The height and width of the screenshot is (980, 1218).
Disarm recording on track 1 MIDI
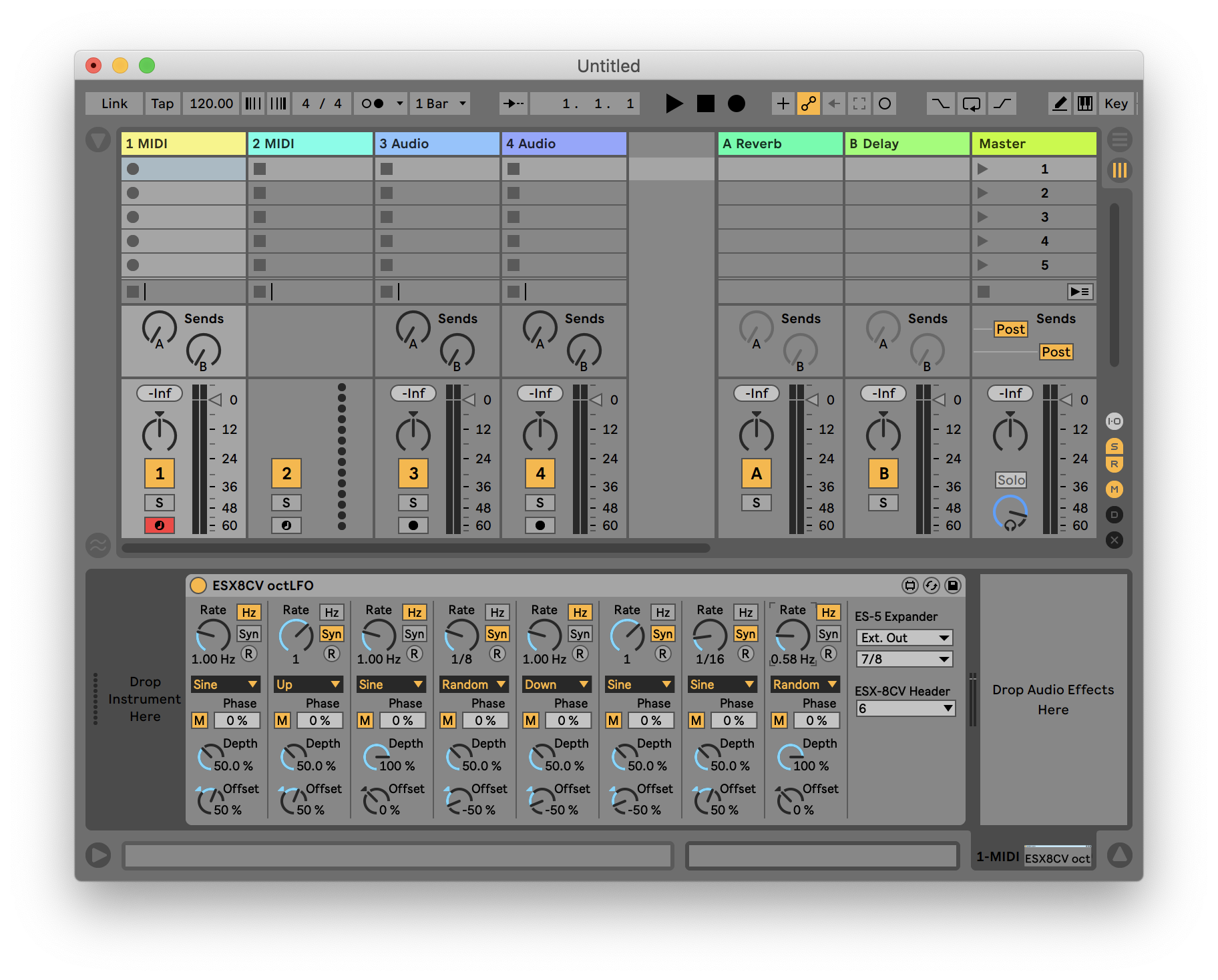pos(159,525)
